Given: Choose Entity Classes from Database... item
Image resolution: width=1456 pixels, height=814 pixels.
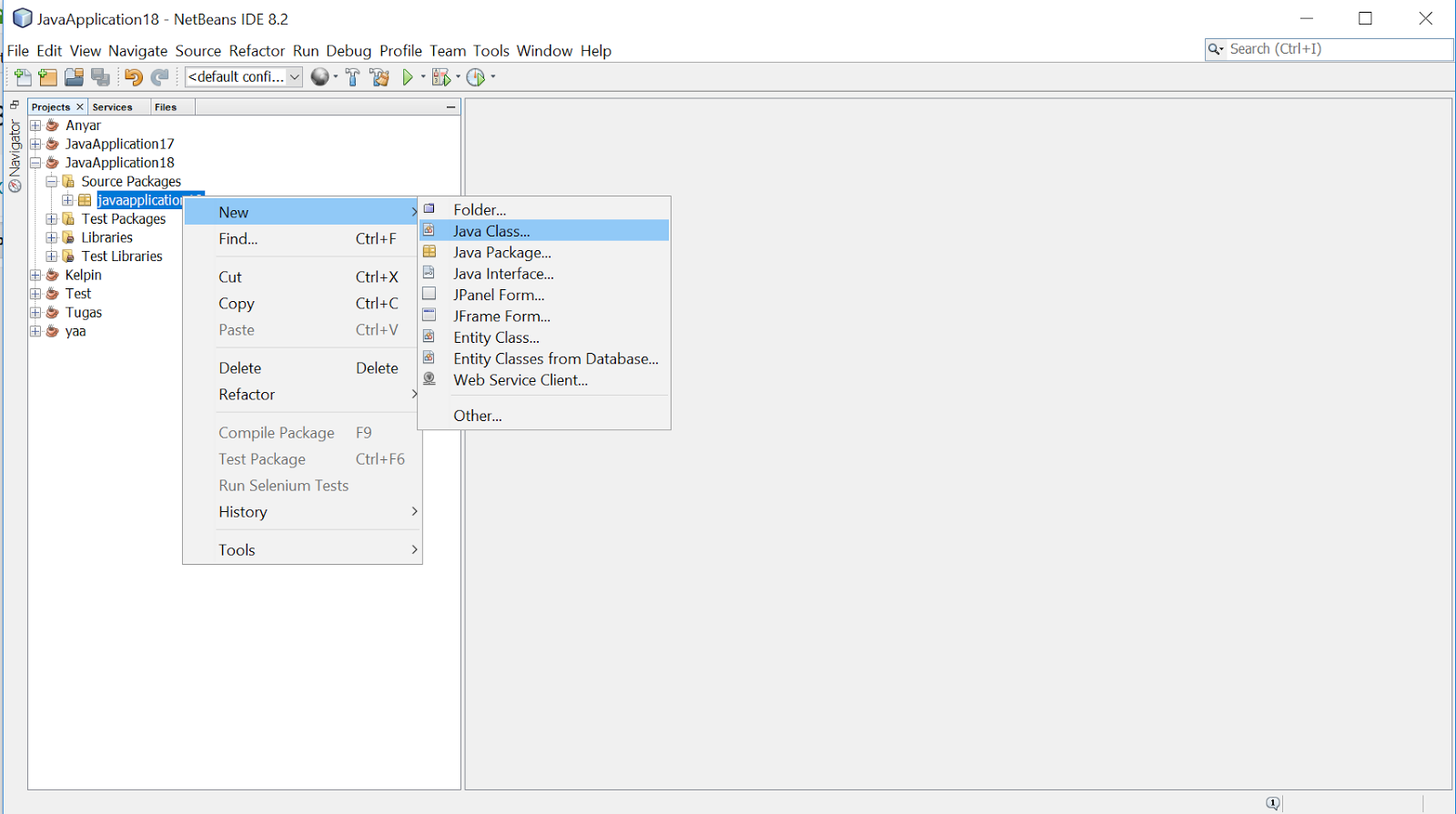Looking at the screenshot, I should coord(544,359).
